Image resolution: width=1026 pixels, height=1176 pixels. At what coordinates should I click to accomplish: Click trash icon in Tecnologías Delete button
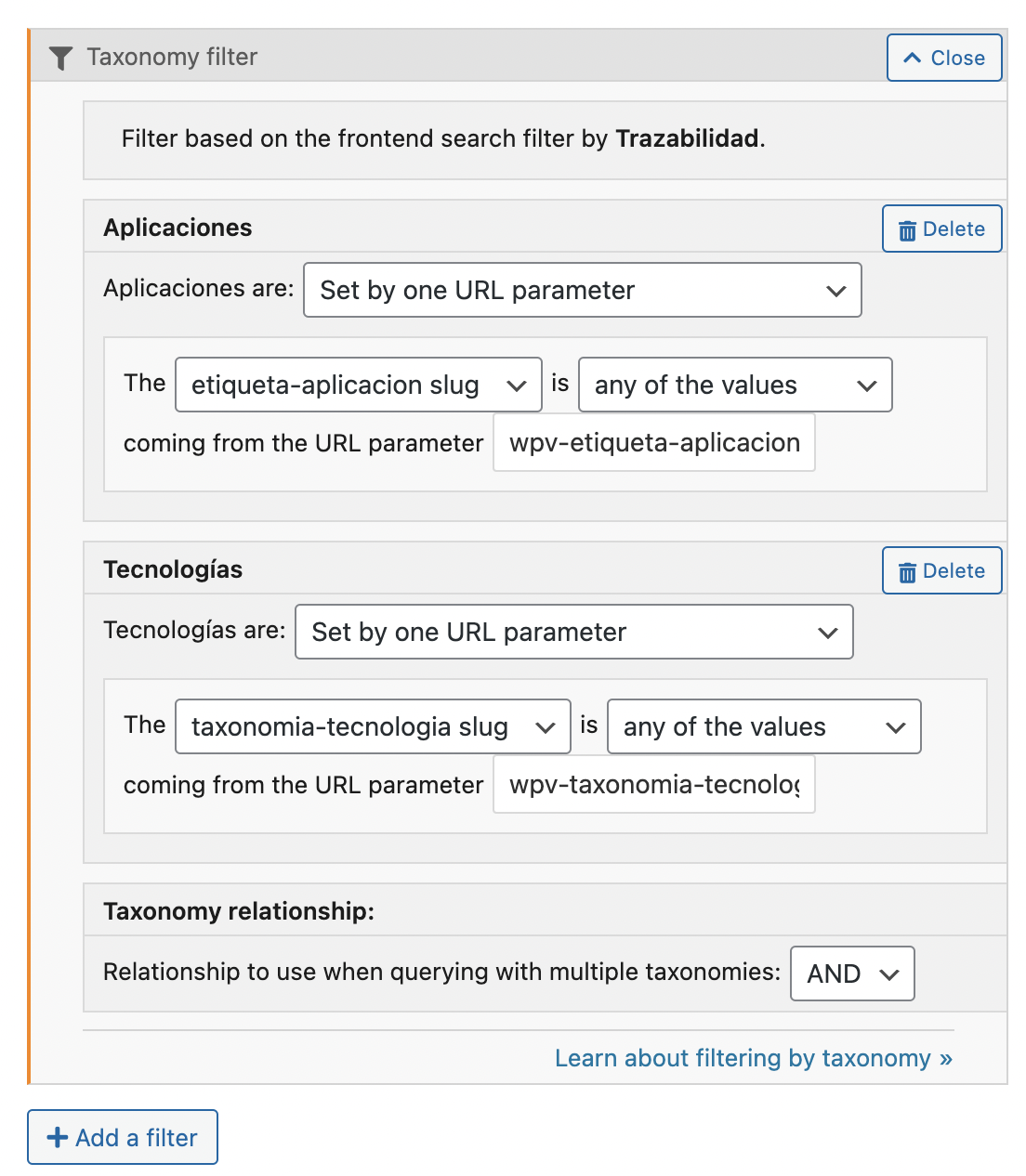point(907,572)
